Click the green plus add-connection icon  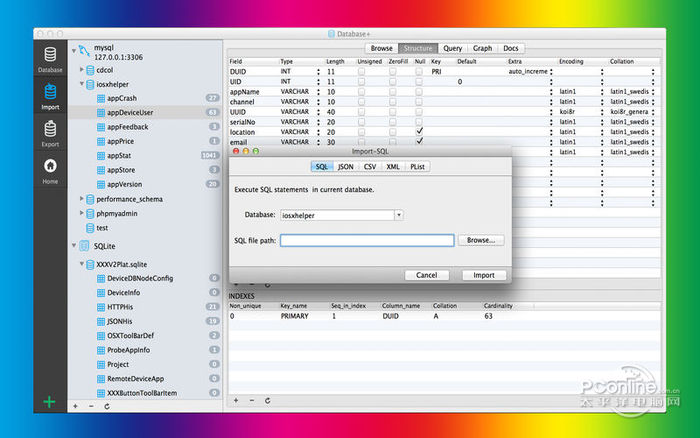point(49,402)
